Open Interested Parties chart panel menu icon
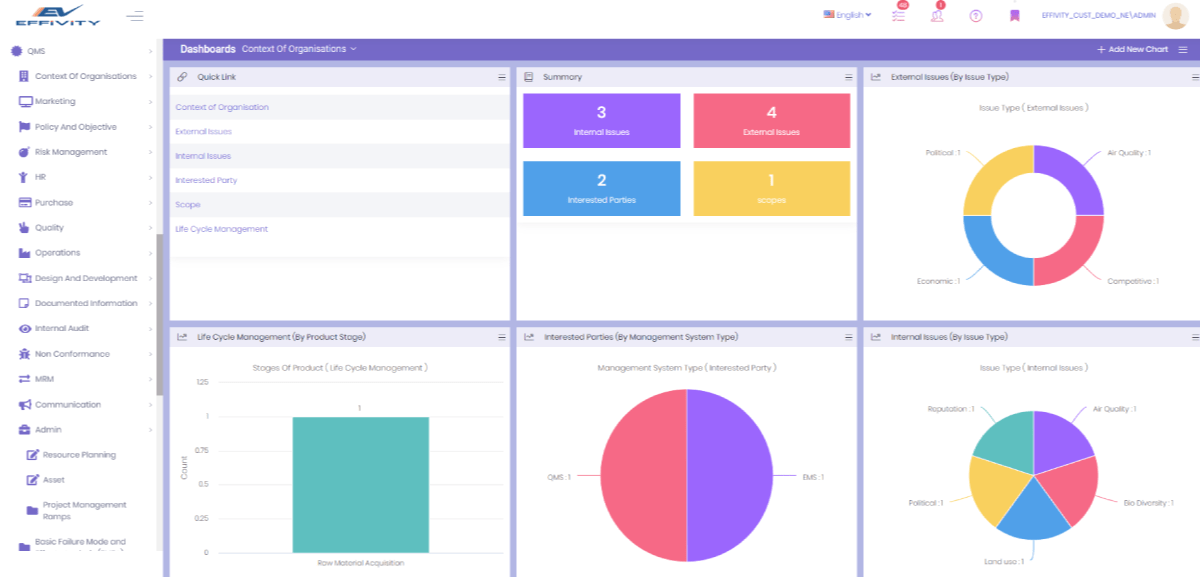 coord(849,338)
